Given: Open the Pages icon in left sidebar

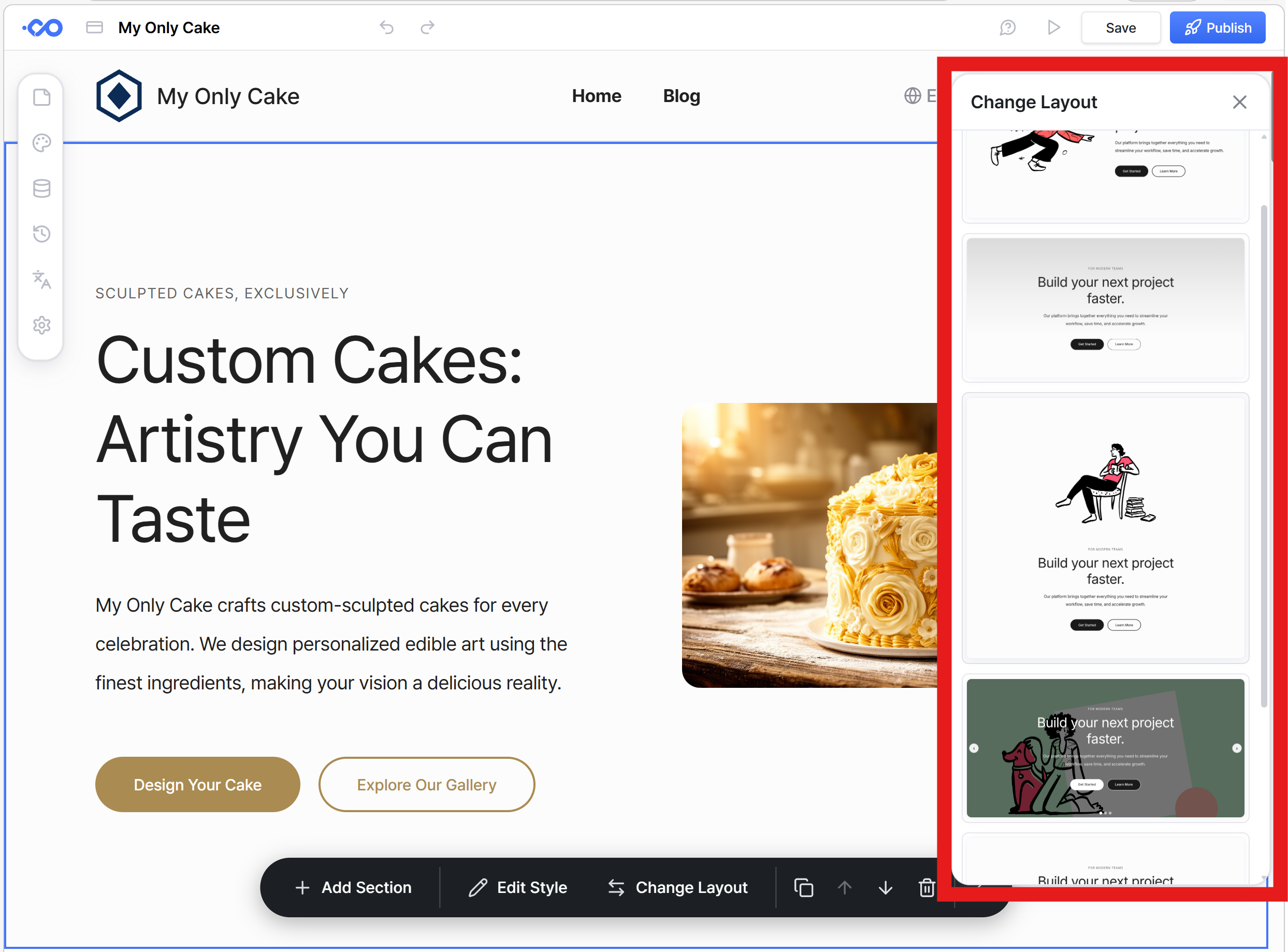Looking at the screenshot, I should point(41,97).
